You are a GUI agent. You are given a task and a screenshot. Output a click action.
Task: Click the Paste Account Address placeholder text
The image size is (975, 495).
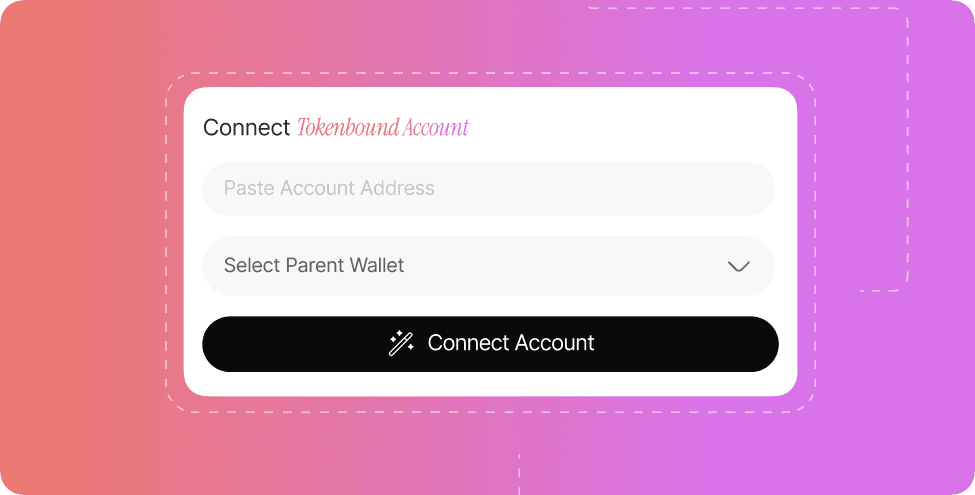[x=329, y=188]
